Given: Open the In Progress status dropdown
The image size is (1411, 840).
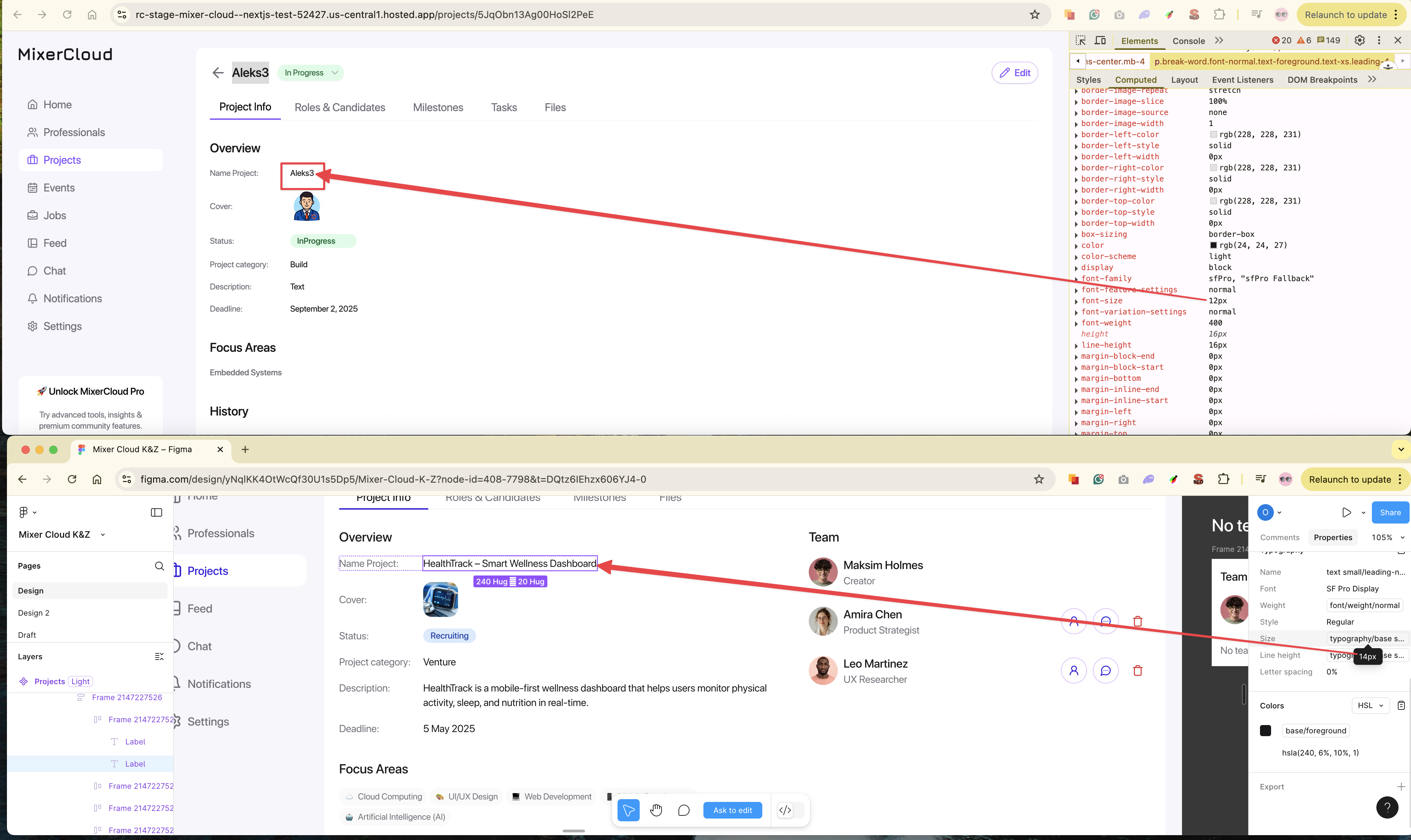Looking at the screenshot, I should (x=310, y=72).
